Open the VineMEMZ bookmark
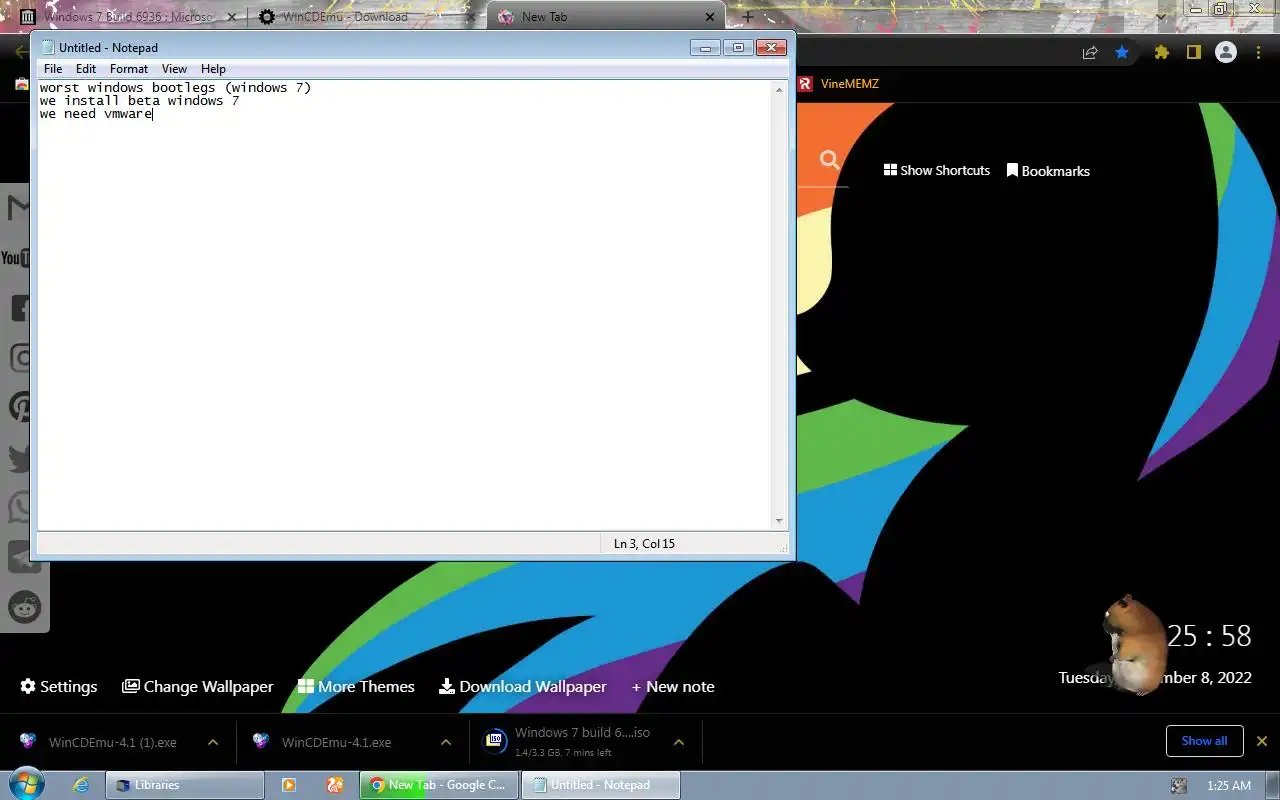This screenshot has width=1280, height=800. point(839,84)
